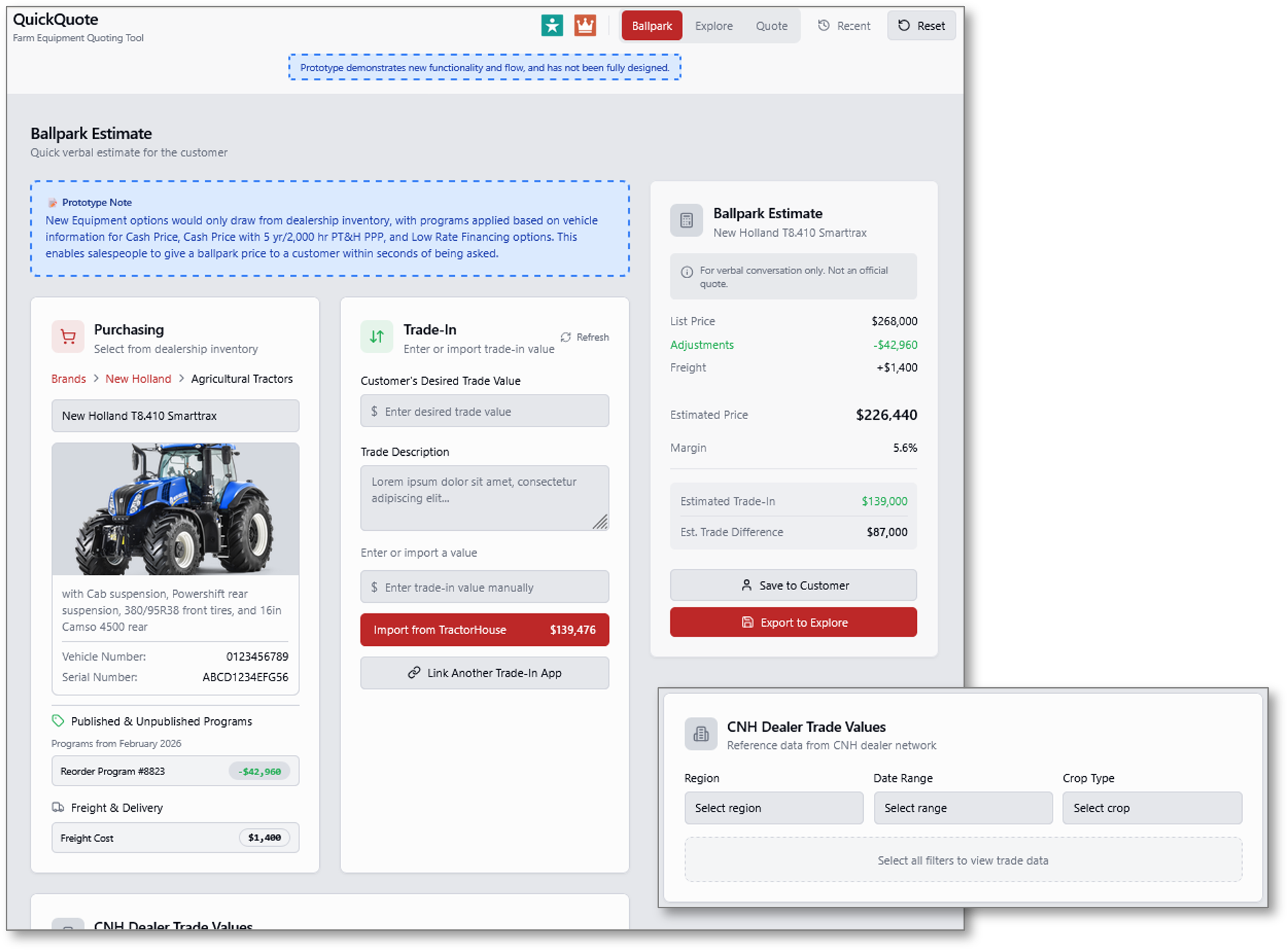Open the Select crop dropdown
Viewport: 1288px width, 950px height.
(1152, 808)
